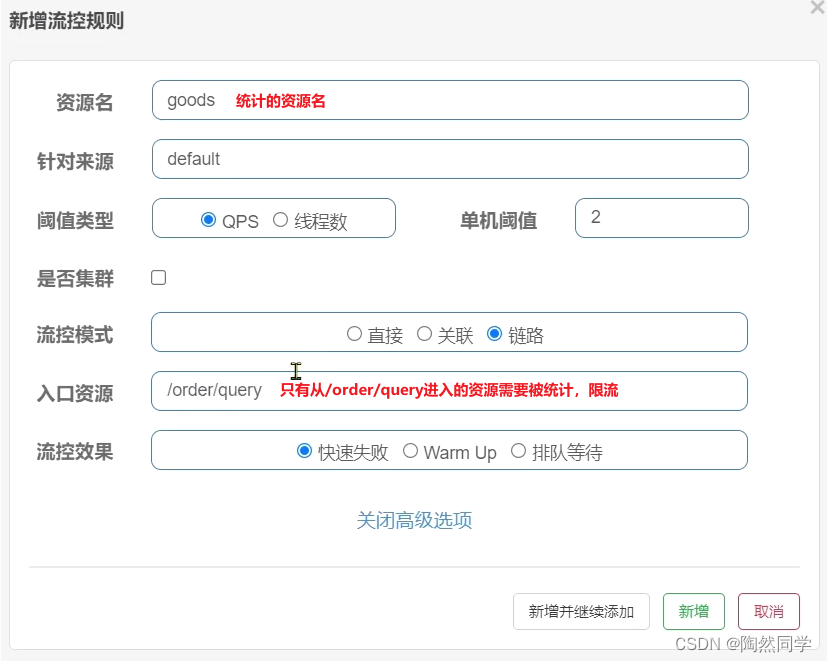827x662 pixels.
Task: Tick the 是否集群 checkbox
Action: tap(158, 277)
